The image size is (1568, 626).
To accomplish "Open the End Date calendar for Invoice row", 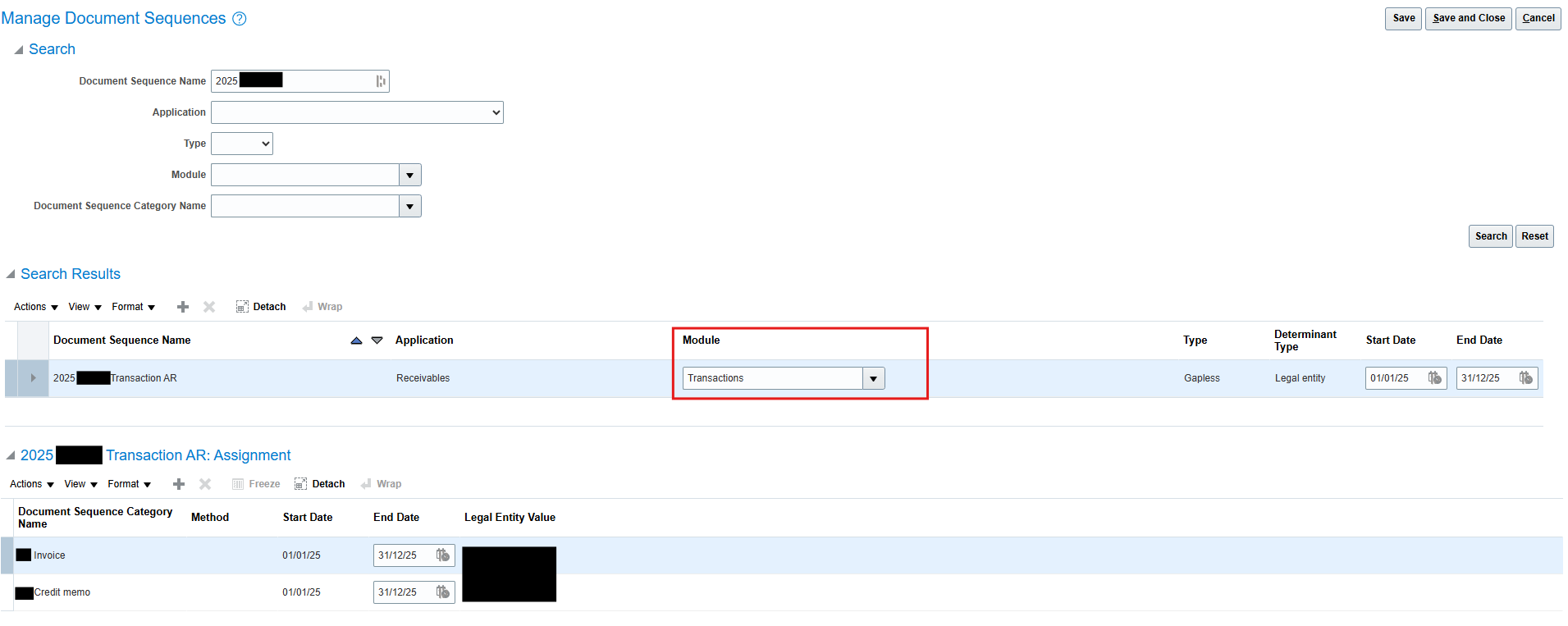I will click(x=443, y=555).
